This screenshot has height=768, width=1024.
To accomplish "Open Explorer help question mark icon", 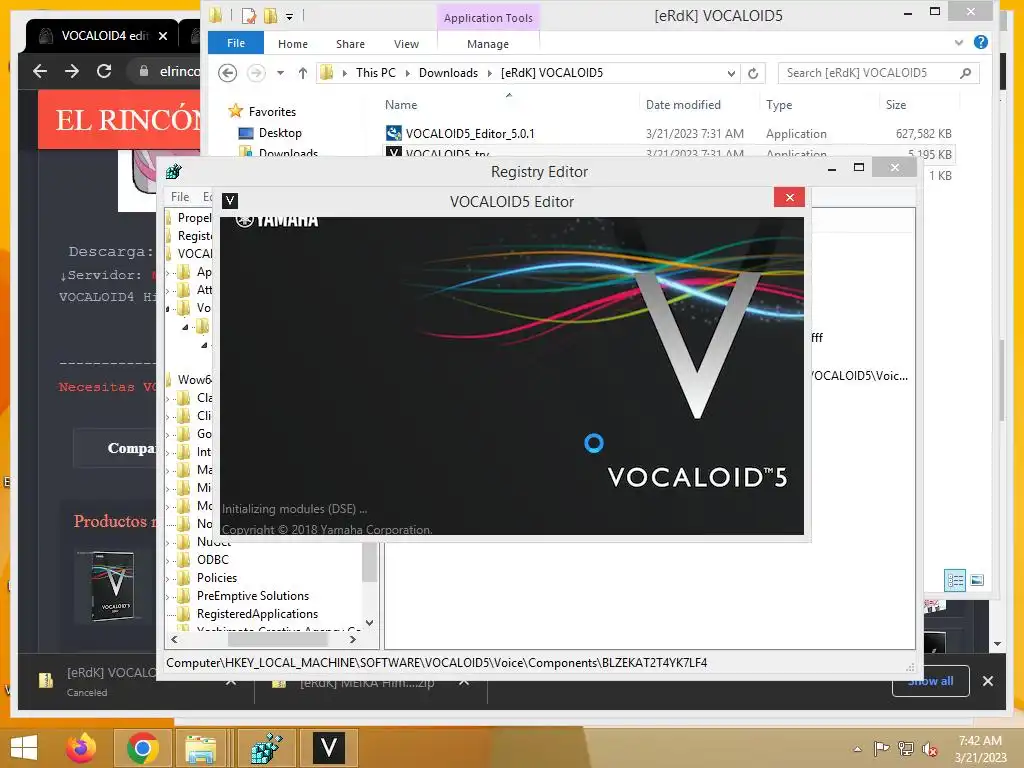I will tap(981, 42).
